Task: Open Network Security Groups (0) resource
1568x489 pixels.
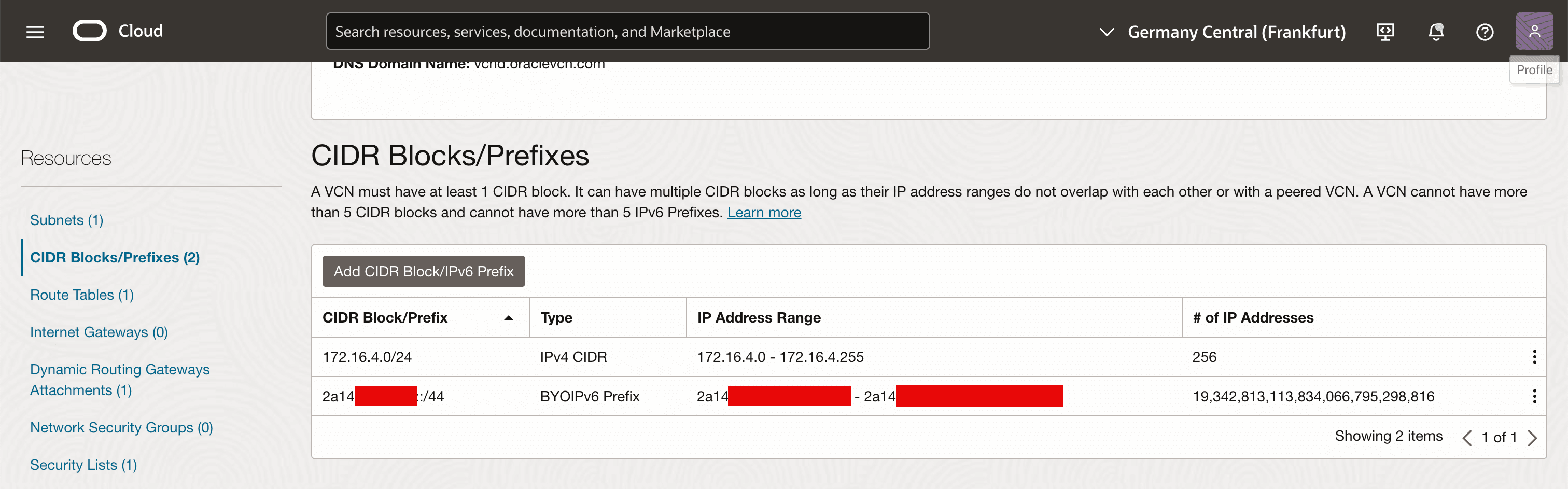Action: pos(122,427)
